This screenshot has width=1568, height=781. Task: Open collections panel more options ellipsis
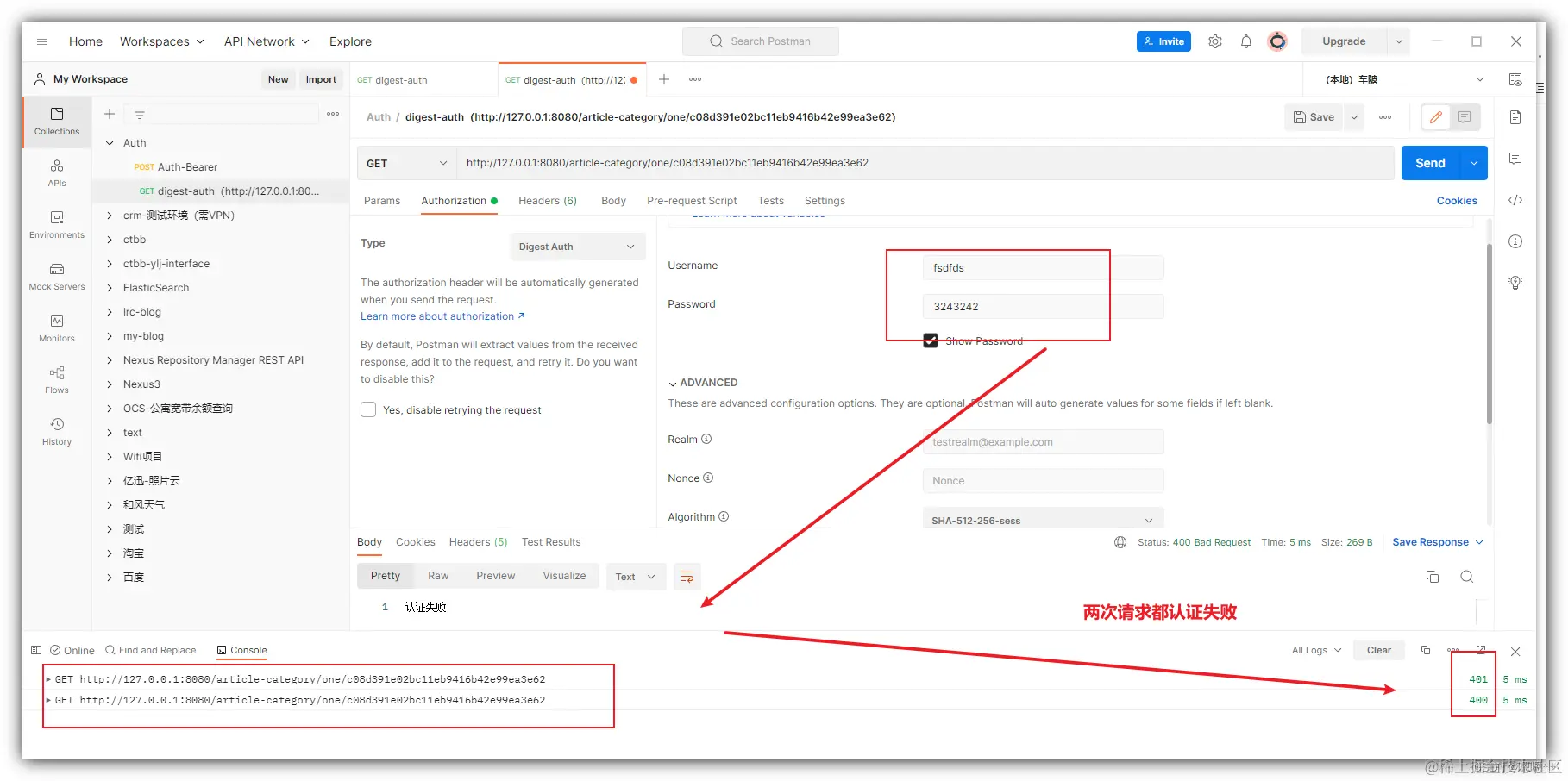(x=333, y=114)
